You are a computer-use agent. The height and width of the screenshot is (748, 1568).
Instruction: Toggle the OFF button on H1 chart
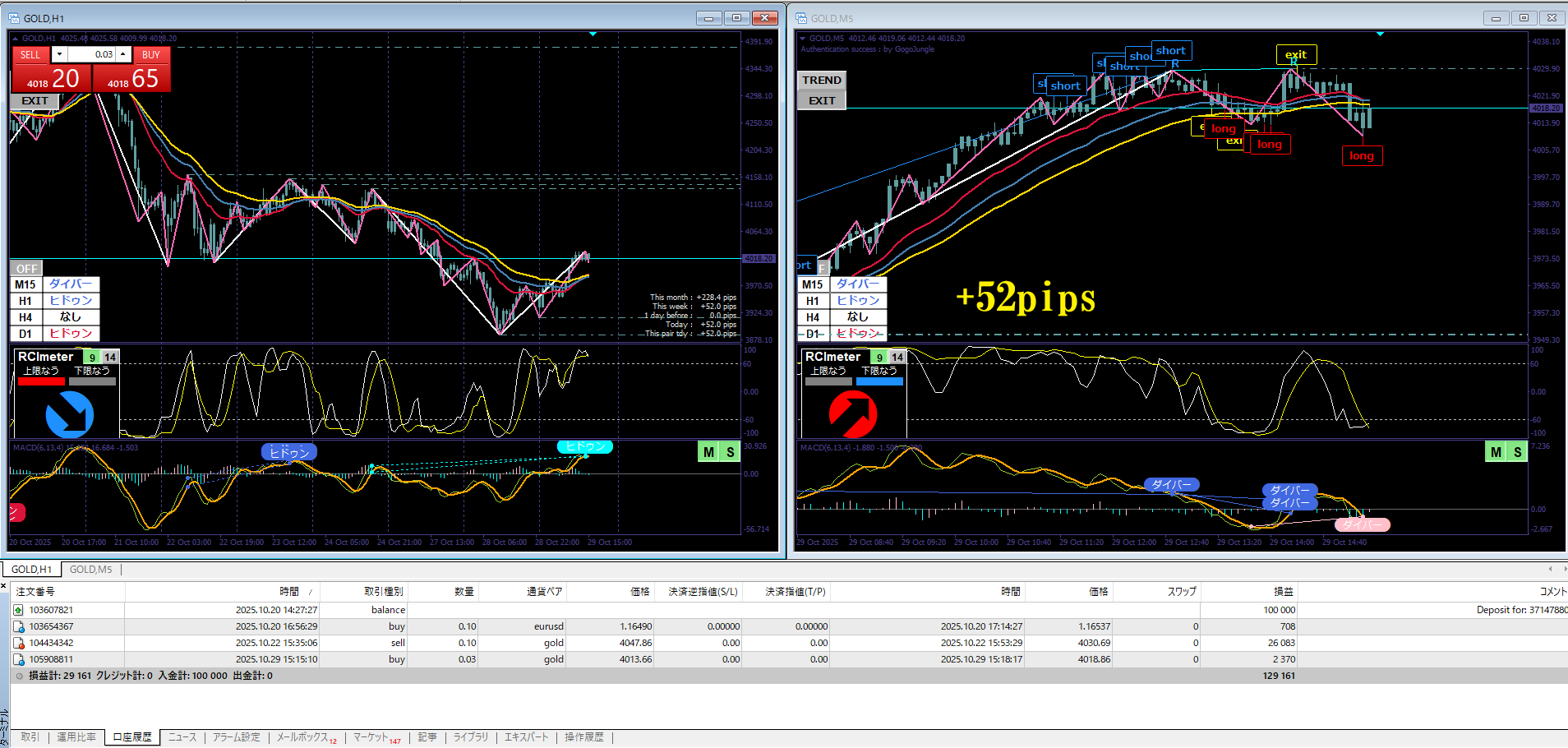coord(26,269)
